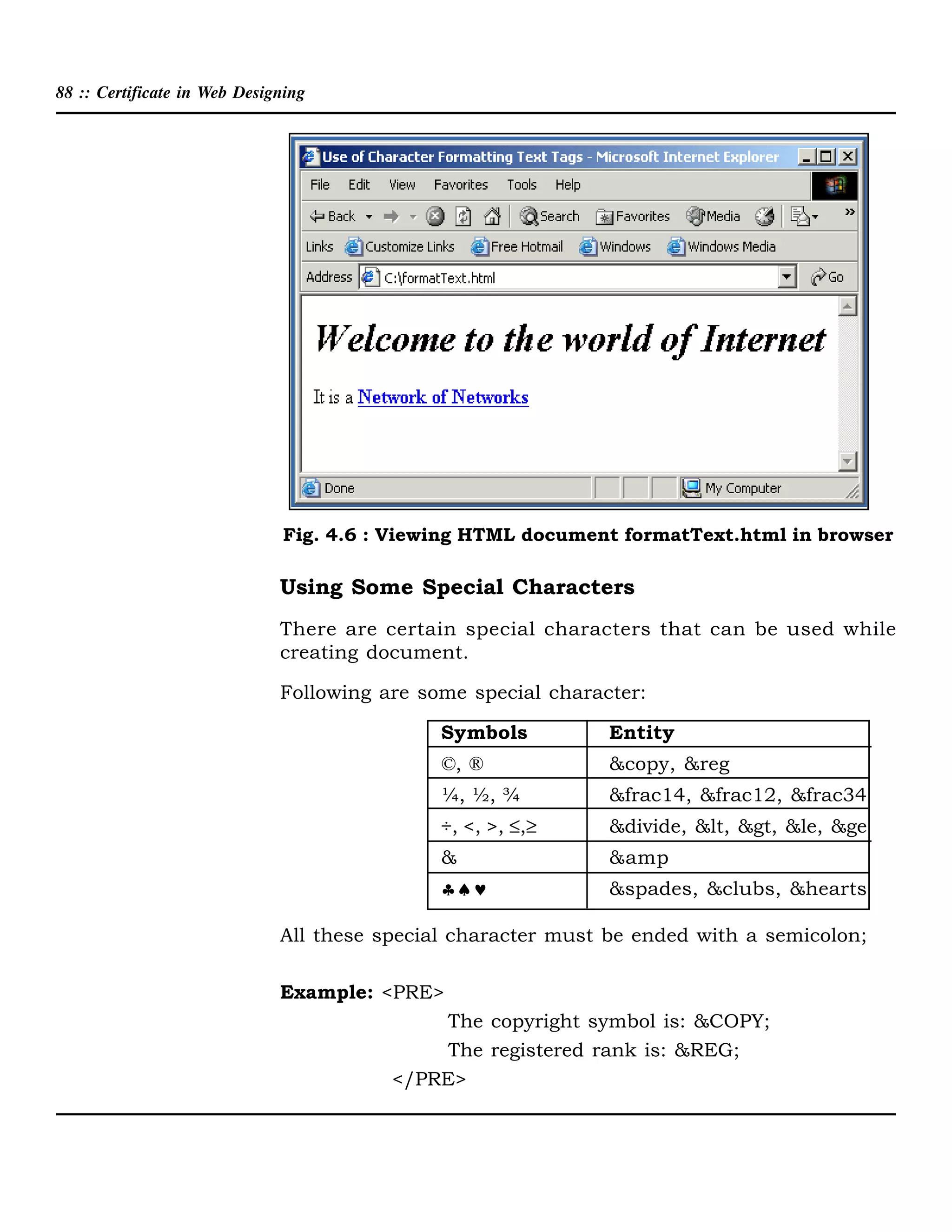Image resolution: width=952 pixels, height=1232 pixels.
Task: Open the File menu
Action: click(320, 185)
